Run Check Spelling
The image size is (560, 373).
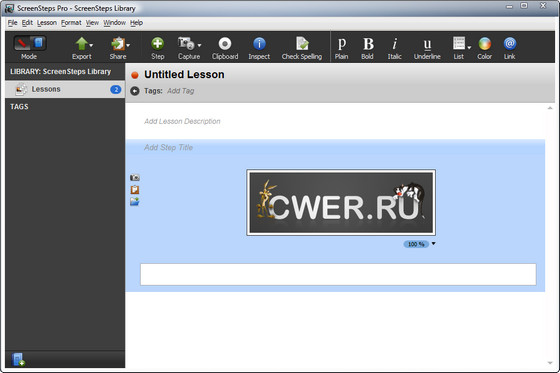pyautogui.click(x=302, y=48)
